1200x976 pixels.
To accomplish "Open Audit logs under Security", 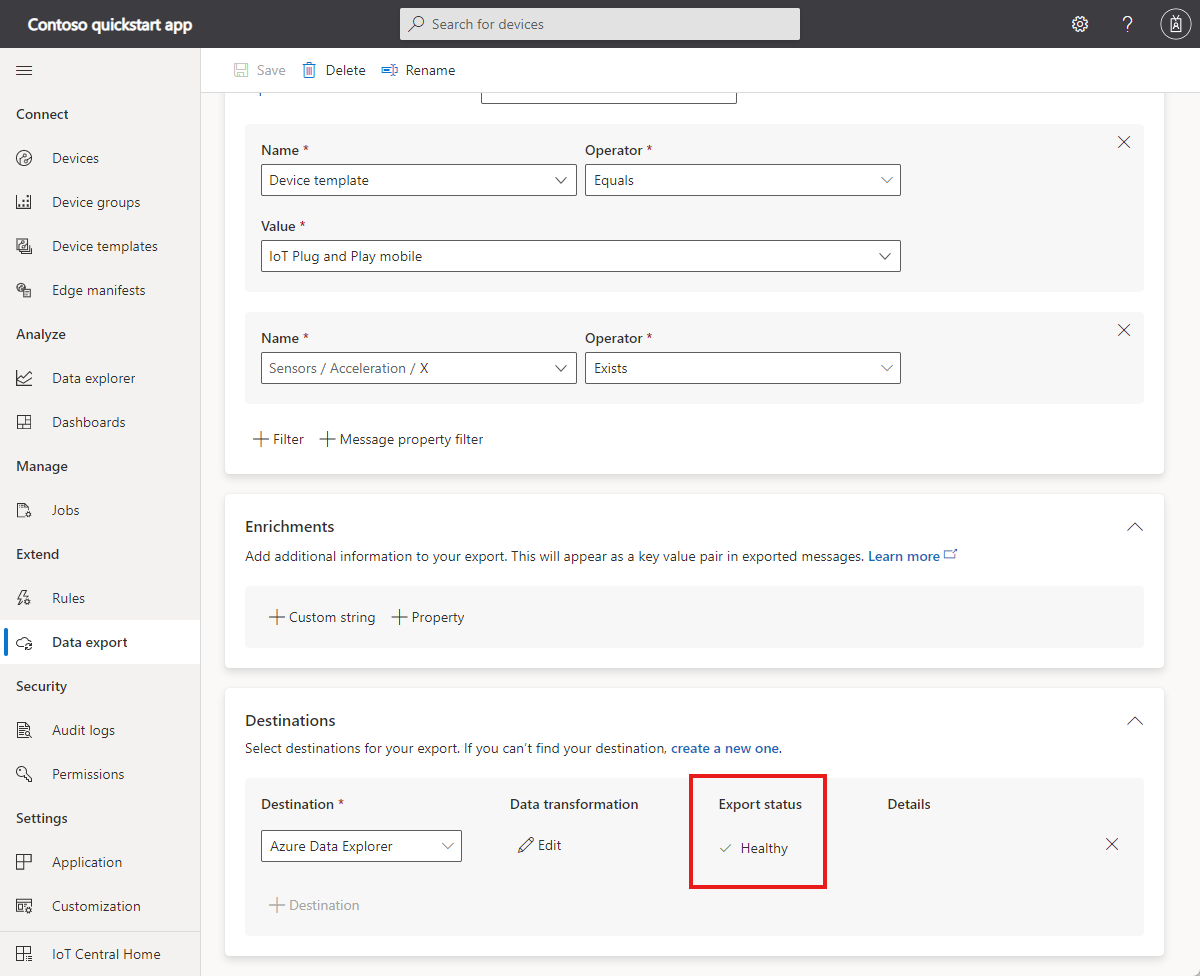I will pyautogui.click(x=81, y=729).
